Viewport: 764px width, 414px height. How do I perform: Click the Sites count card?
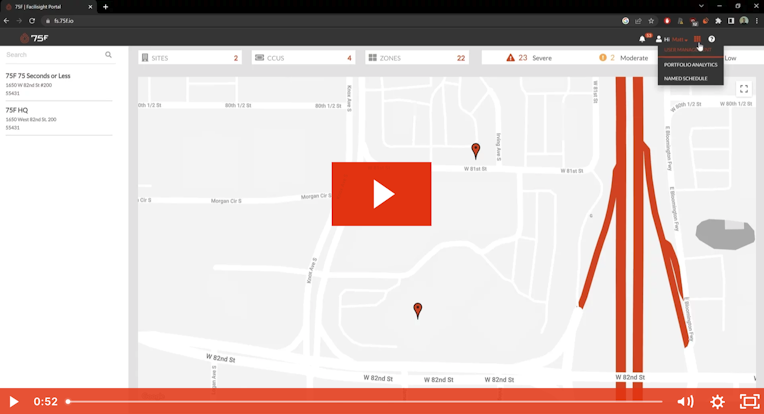point(190,57)
